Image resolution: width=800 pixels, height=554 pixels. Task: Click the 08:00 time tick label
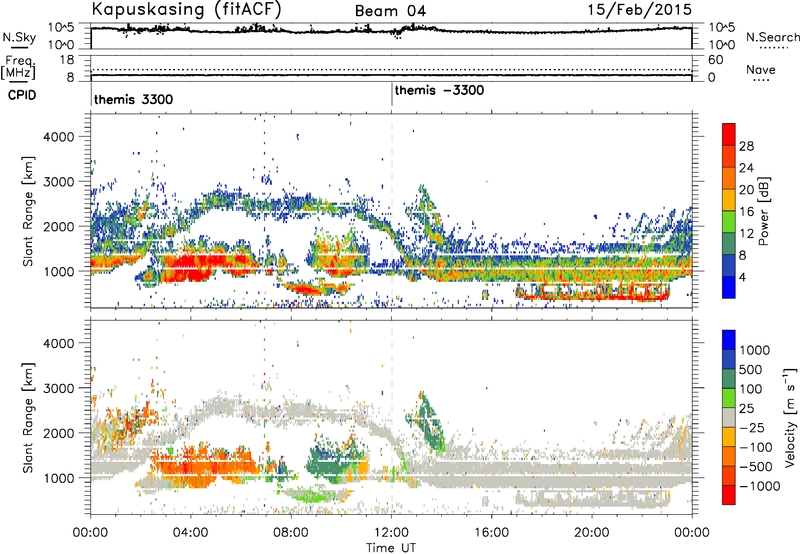290,533
